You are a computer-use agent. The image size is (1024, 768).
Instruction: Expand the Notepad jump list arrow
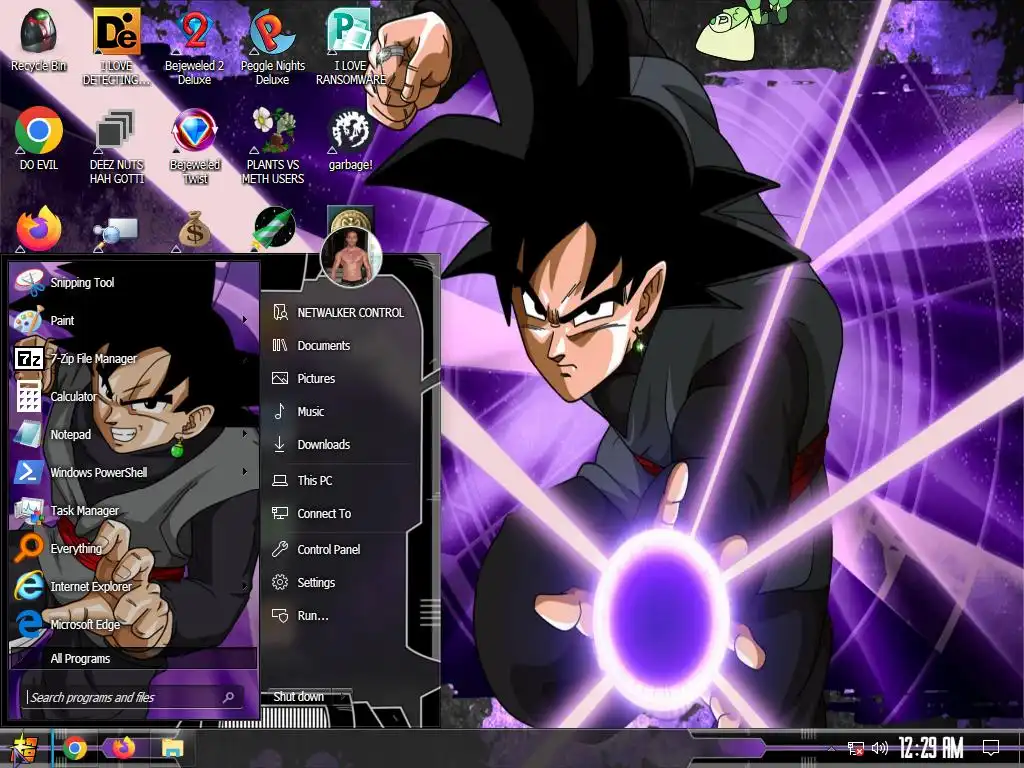click(x=245, y=434)
